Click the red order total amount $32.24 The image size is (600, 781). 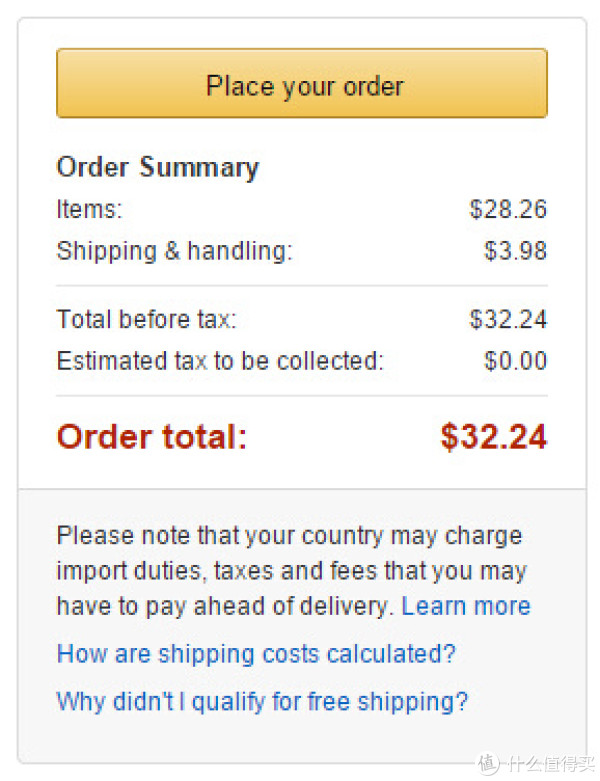coord(493,437)
